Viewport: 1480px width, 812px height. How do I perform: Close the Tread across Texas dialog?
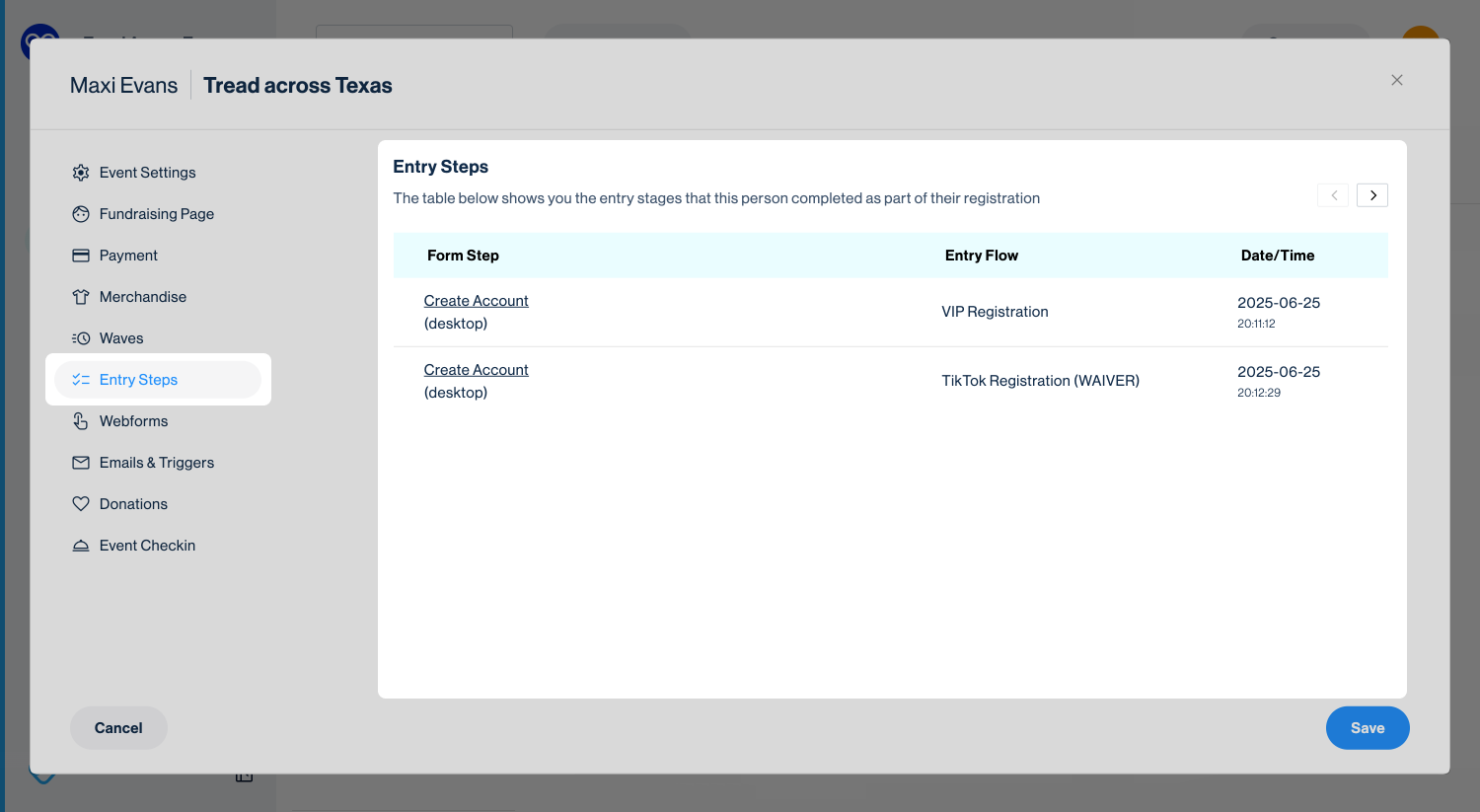tap(1396, 80)
